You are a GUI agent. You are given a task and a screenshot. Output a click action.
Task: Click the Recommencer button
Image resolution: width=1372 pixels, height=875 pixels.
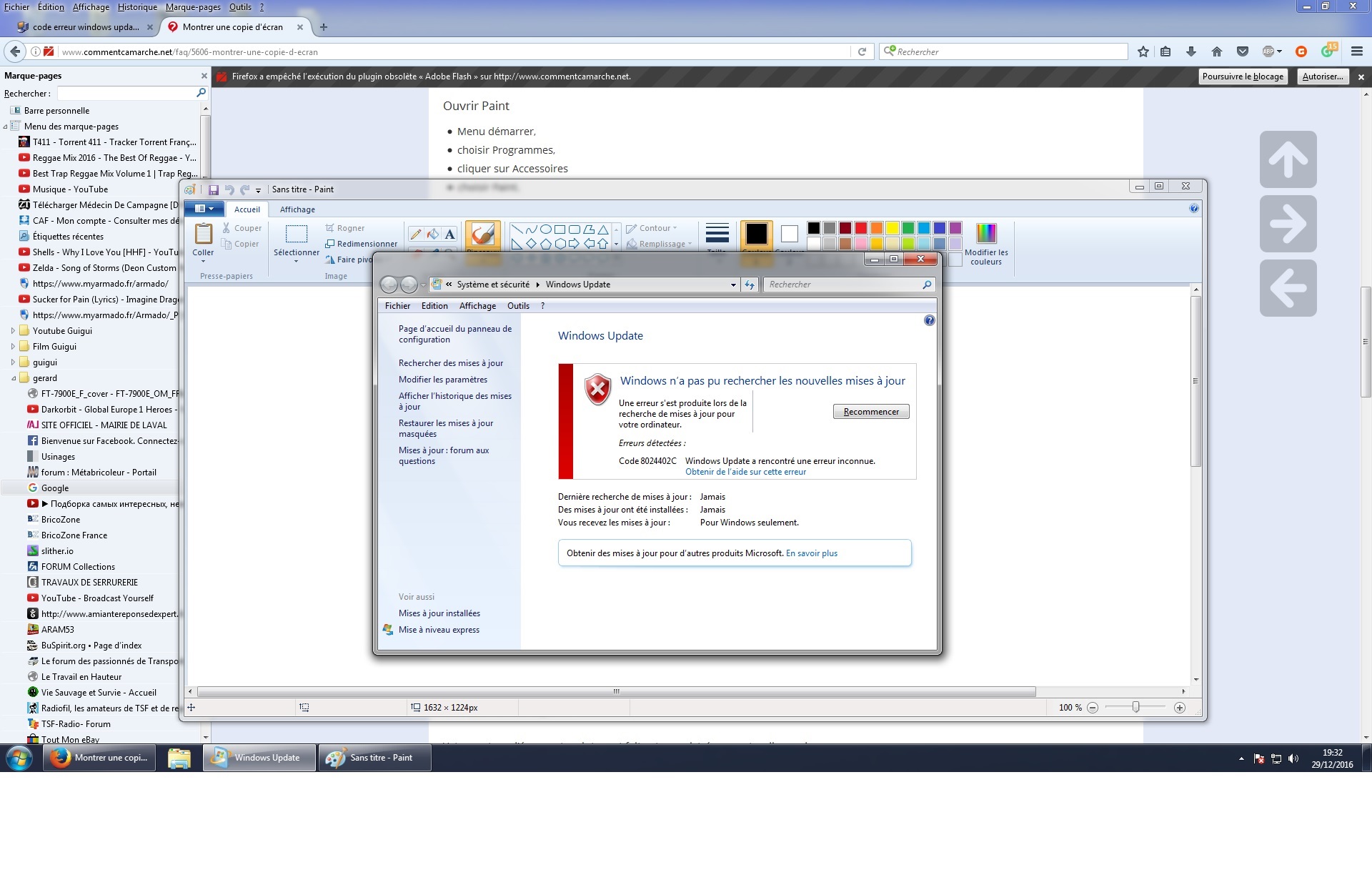pos(871,412)
